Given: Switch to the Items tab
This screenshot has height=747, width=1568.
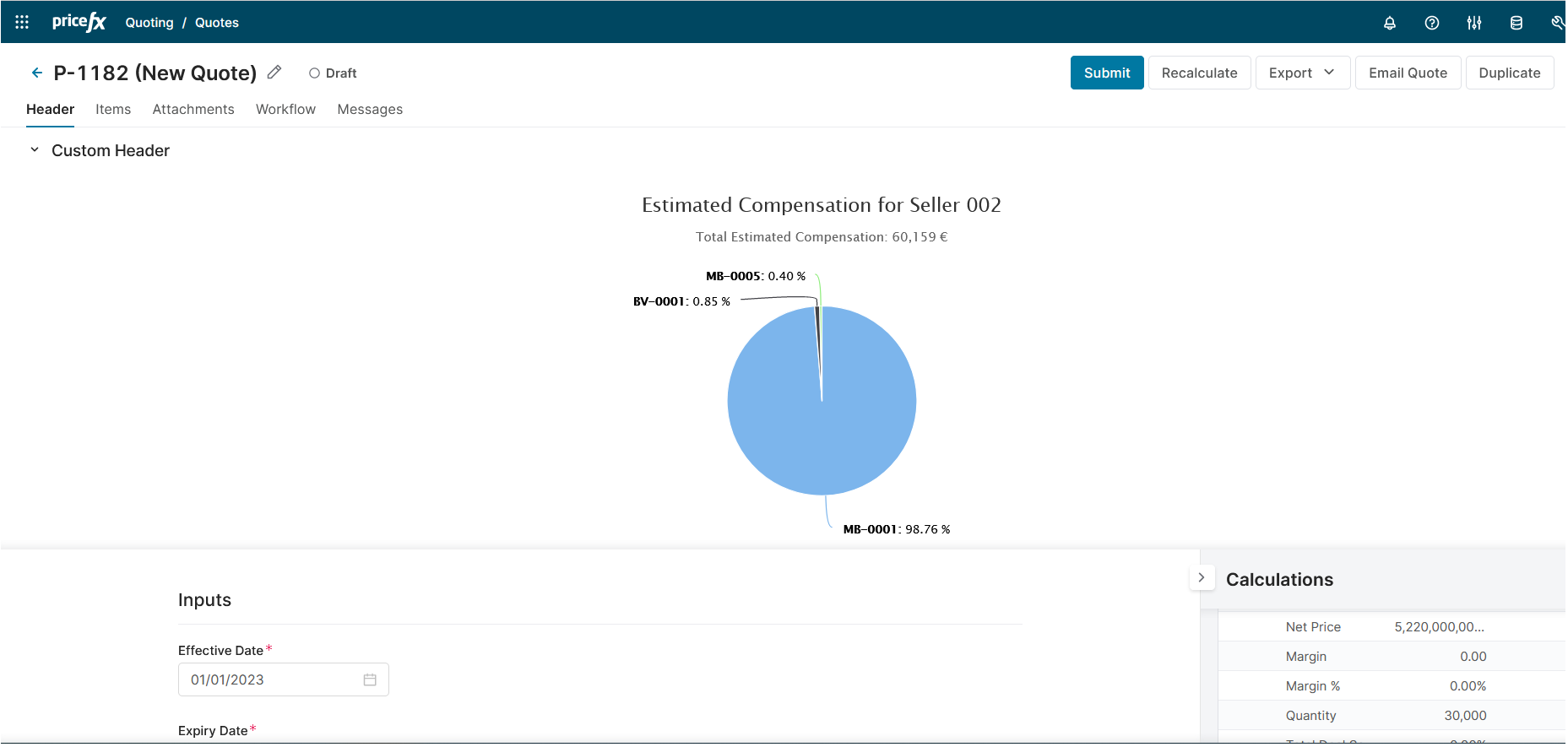Looking at the screenshot, I should (113, 110).
